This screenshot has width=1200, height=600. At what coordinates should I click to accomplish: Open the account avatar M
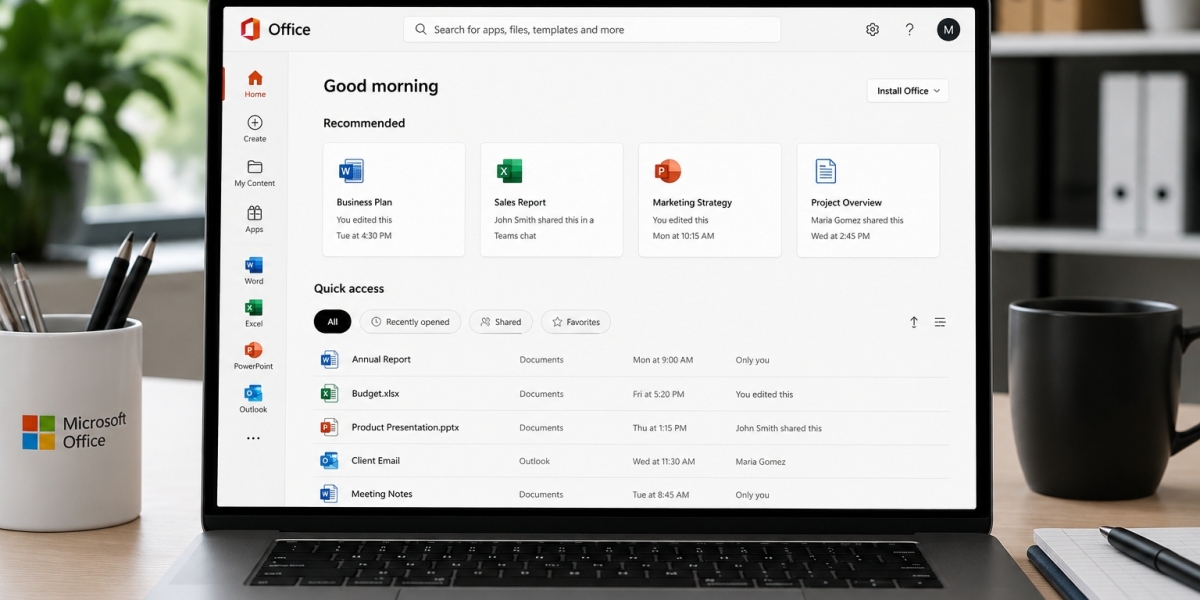click(948, 30)
